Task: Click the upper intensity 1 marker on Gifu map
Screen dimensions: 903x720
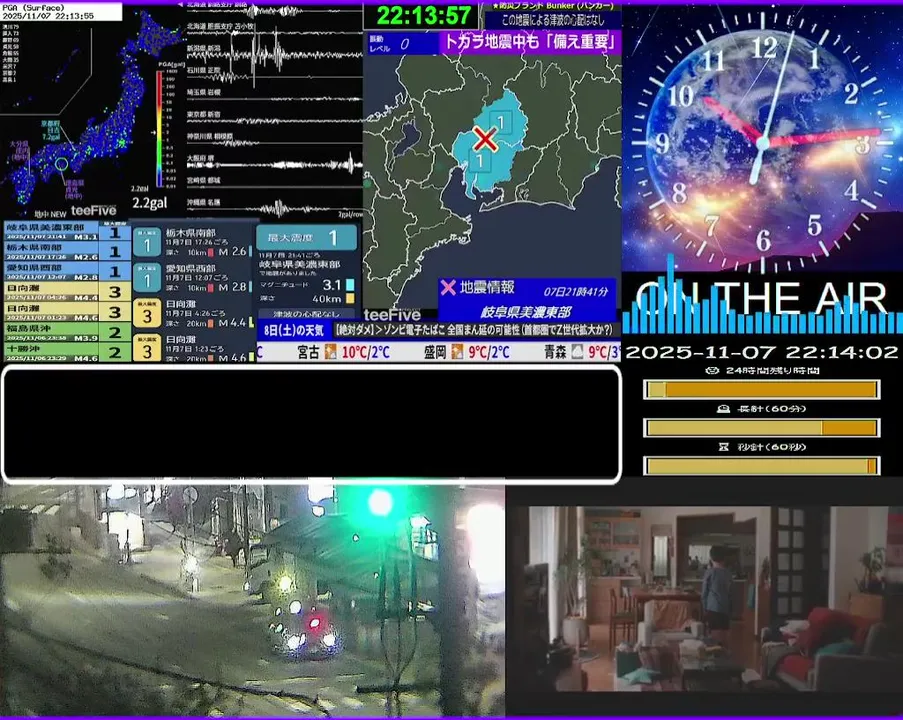Action: pyautogui.click(x=501, y=122)
